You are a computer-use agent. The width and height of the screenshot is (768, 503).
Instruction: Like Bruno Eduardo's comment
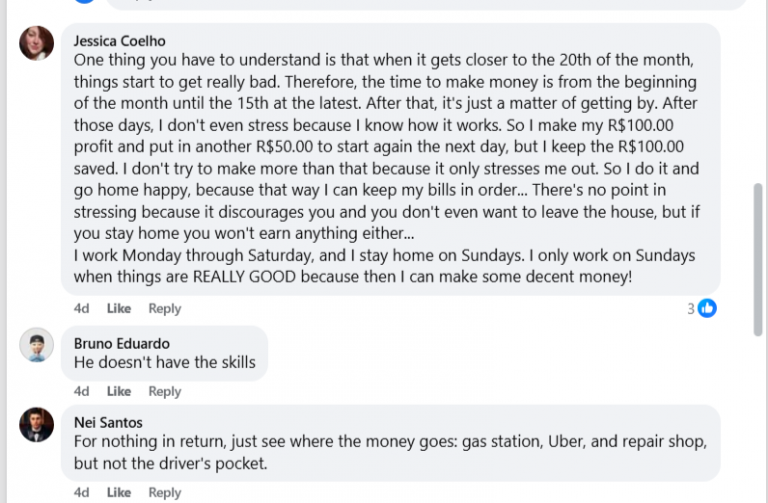[119, 391]
